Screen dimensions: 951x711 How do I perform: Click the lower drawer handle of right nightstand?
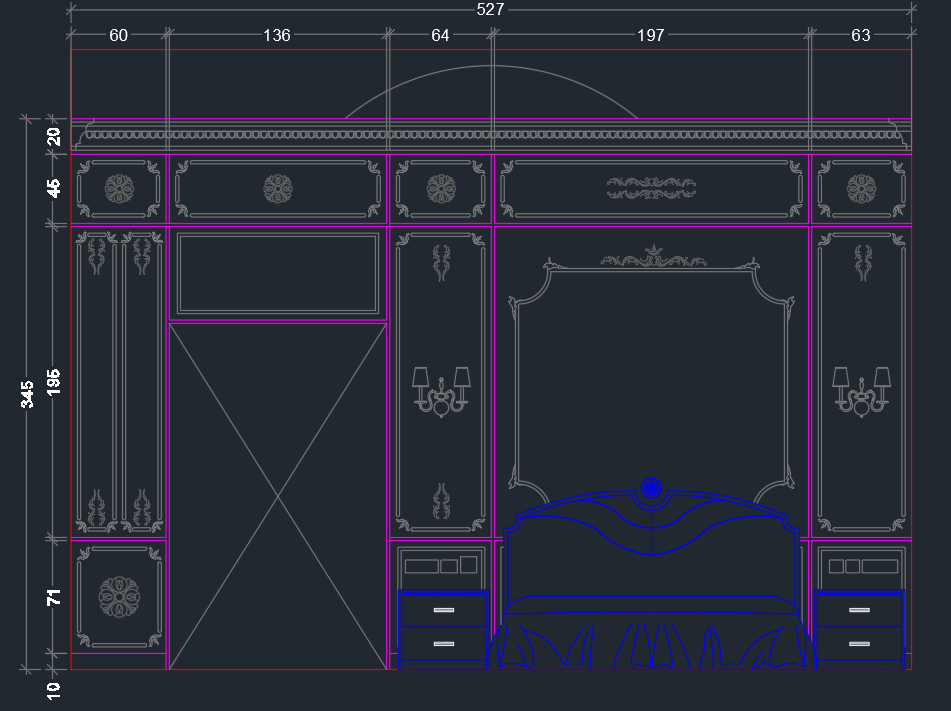click(x=860, y=644)
